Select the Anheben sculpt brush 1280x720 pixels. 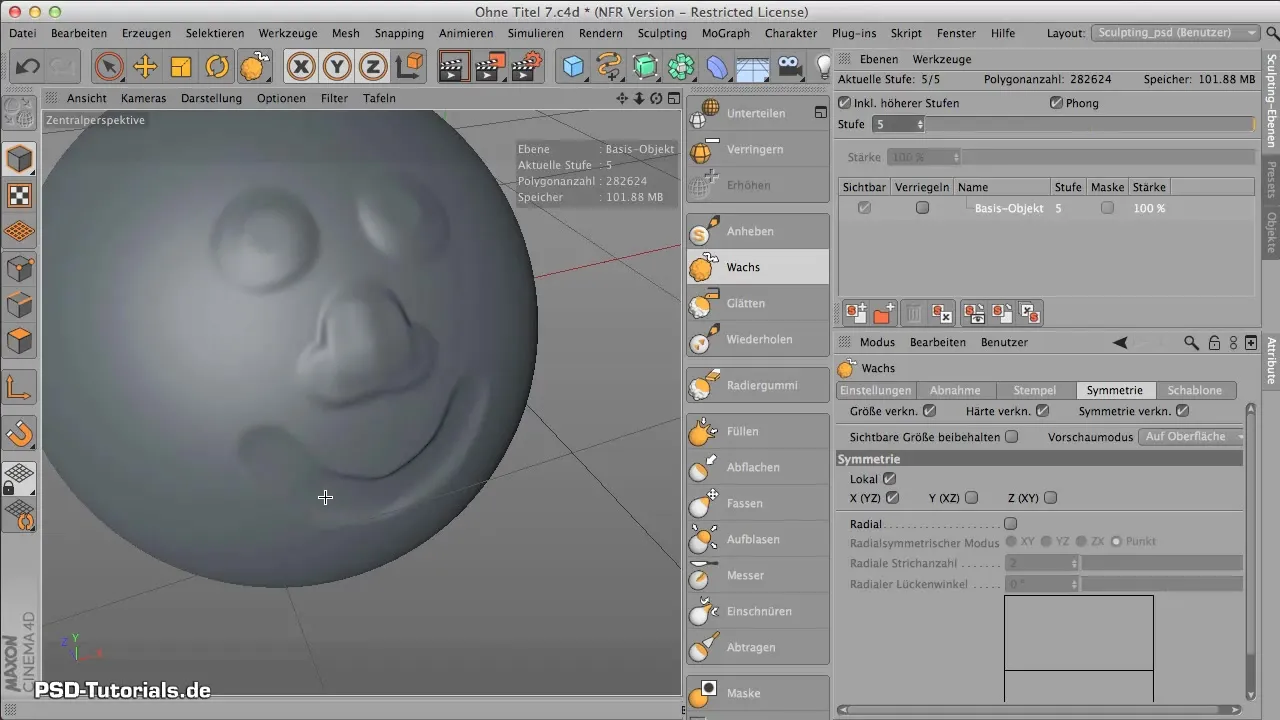click(x=757, y=231)
